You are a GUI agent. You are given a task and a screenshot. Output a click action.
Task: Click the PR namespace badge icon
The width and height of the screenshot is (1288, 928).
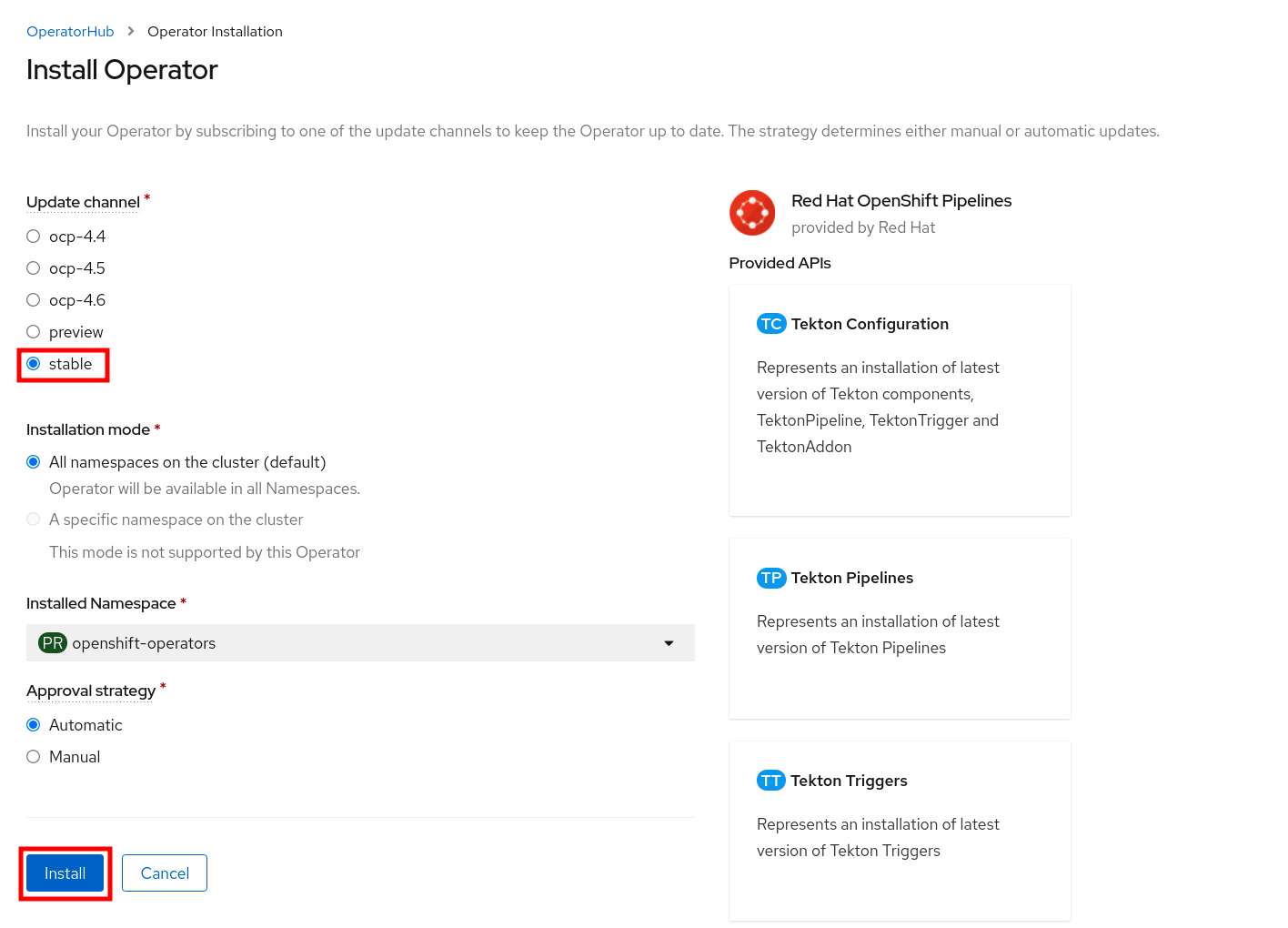tap(53, 643)
